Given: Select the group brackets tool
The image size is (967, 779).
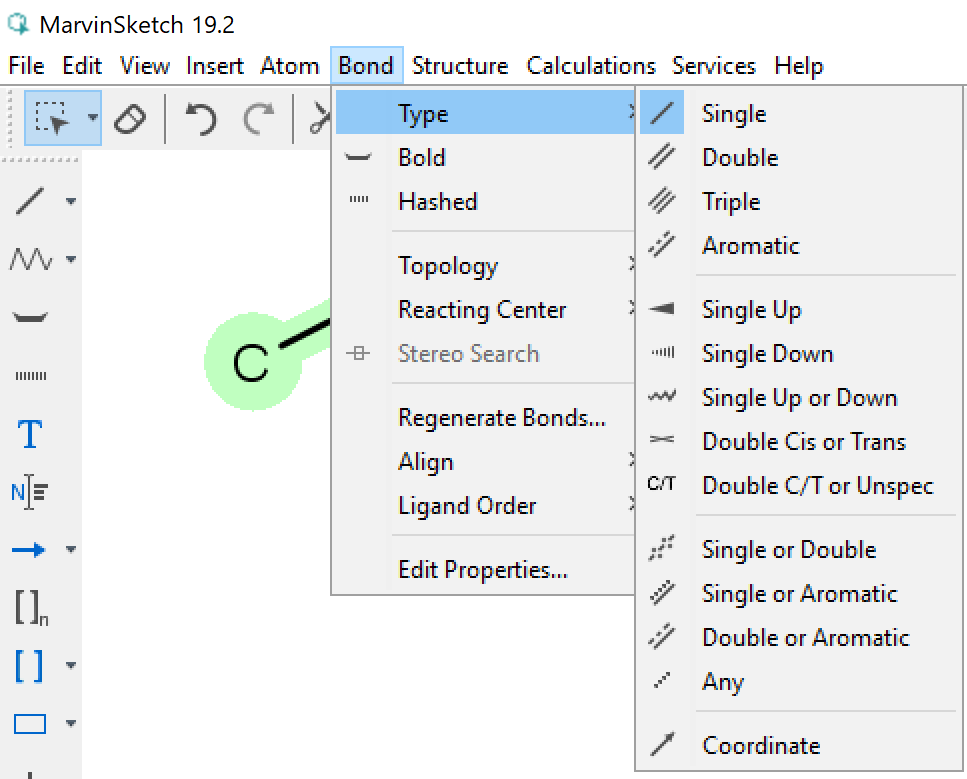Looking at the screenshot, I should 30,665.
